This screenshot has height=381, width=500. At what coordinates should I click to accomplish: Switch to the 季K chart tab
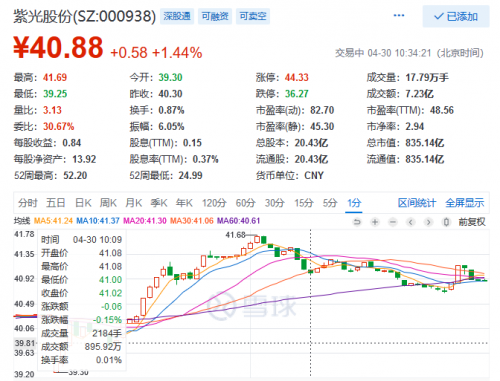(x=159, y=203)
